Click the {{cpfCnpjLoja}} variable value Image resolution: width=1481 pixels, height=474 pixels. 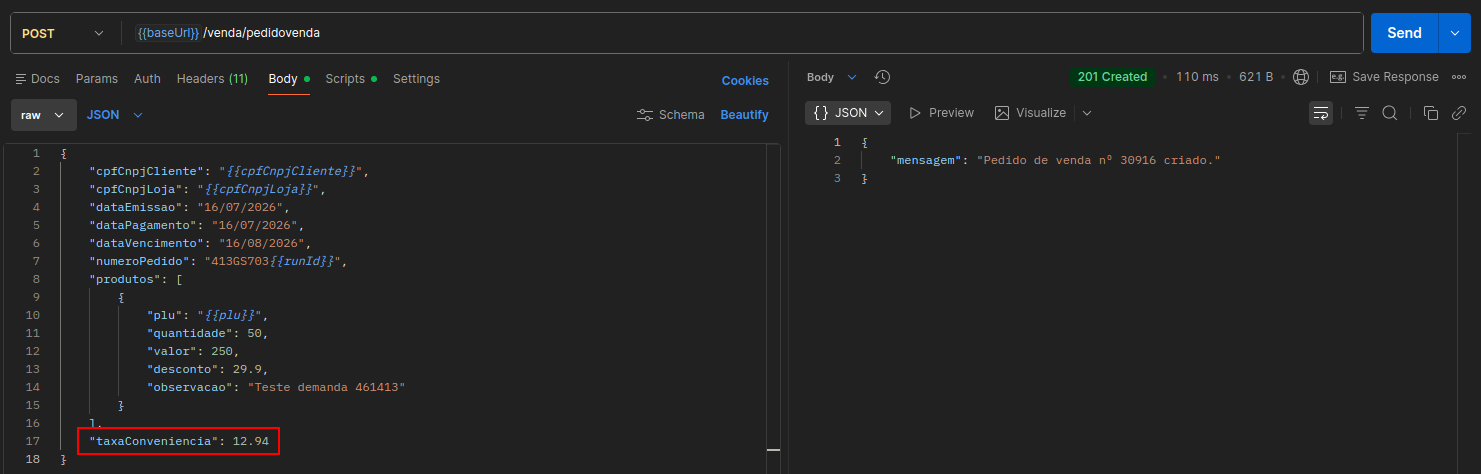(258, 189)
